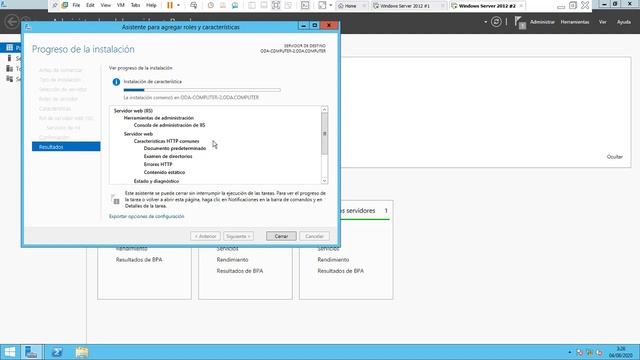Screen dimensions: 640x360
Task: Open the dropdown arrow beside the refresh icon
Action: tap(486, 22)
